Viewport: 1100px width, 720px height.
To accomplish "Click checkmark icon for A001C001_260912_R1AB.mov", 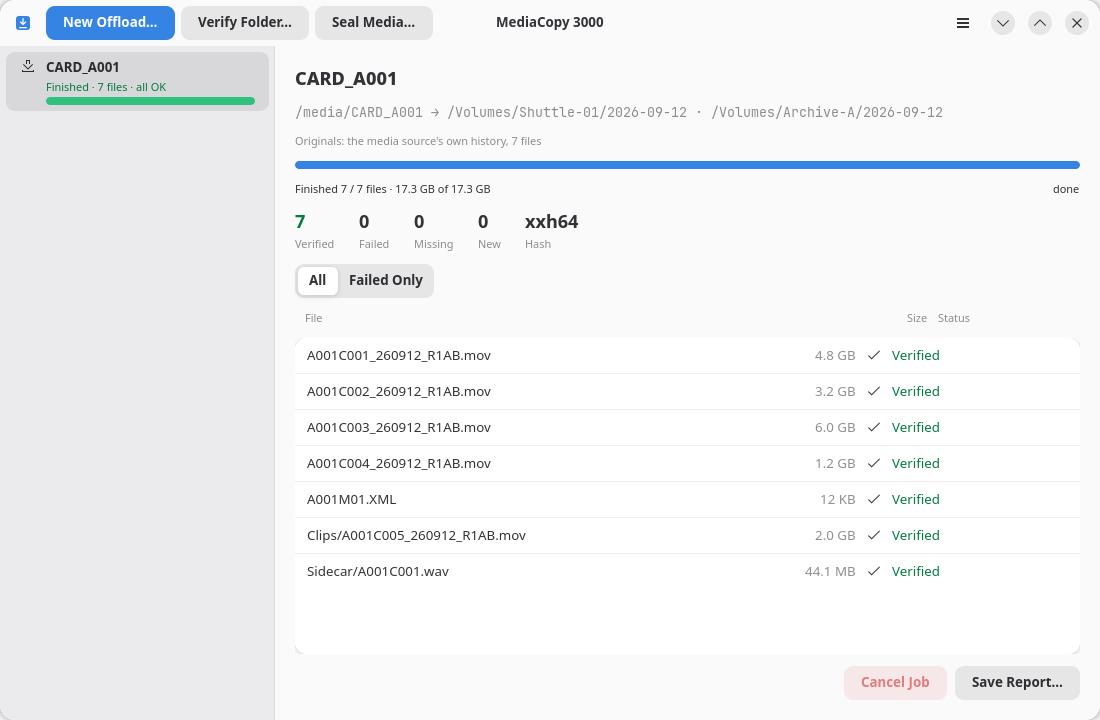I will (x=873, y=355).
